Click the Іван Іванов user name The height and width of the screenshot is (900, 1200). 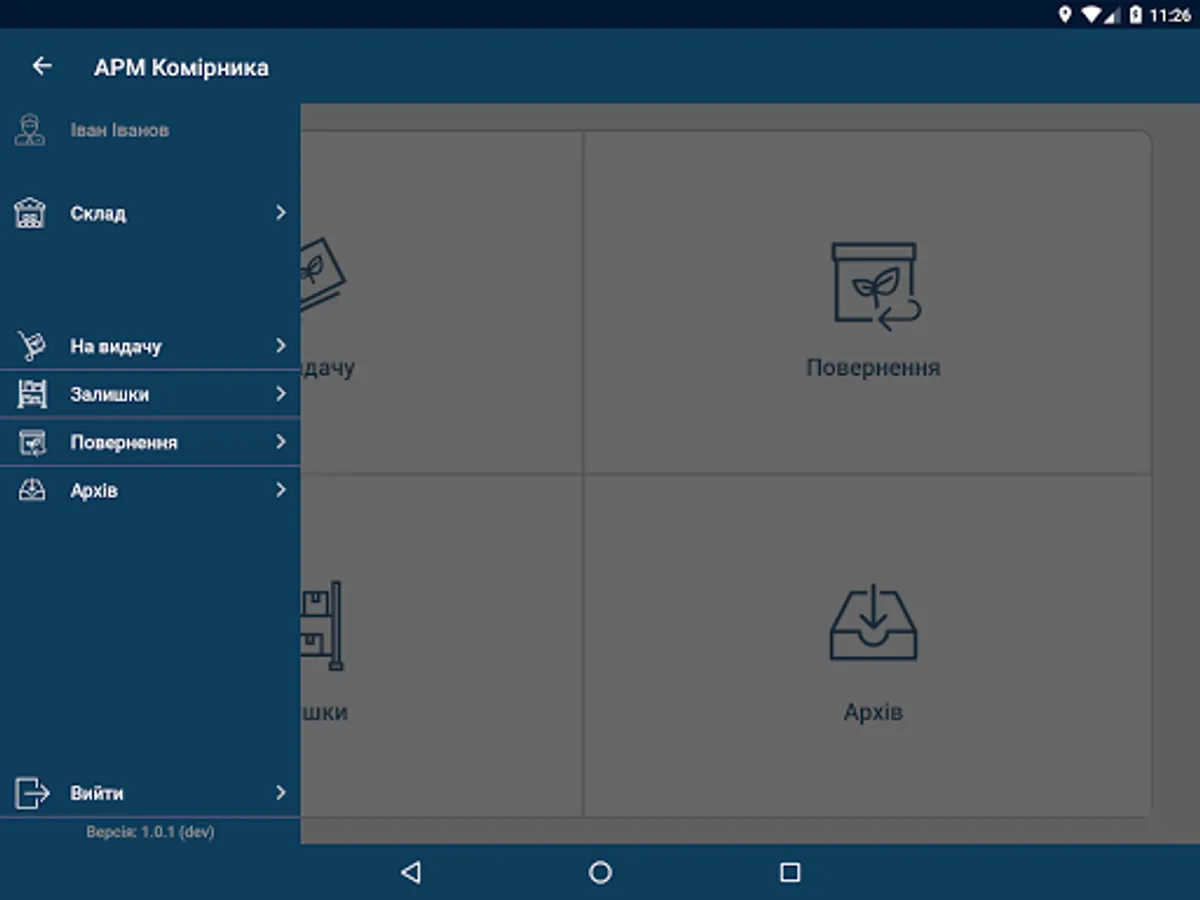[119, 131]
